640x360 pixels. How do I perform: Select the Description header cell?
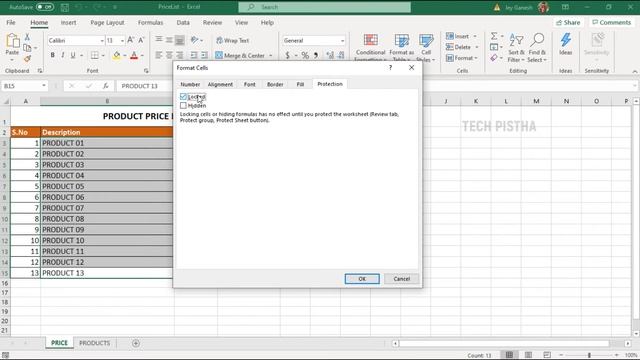tap(107, 132)
